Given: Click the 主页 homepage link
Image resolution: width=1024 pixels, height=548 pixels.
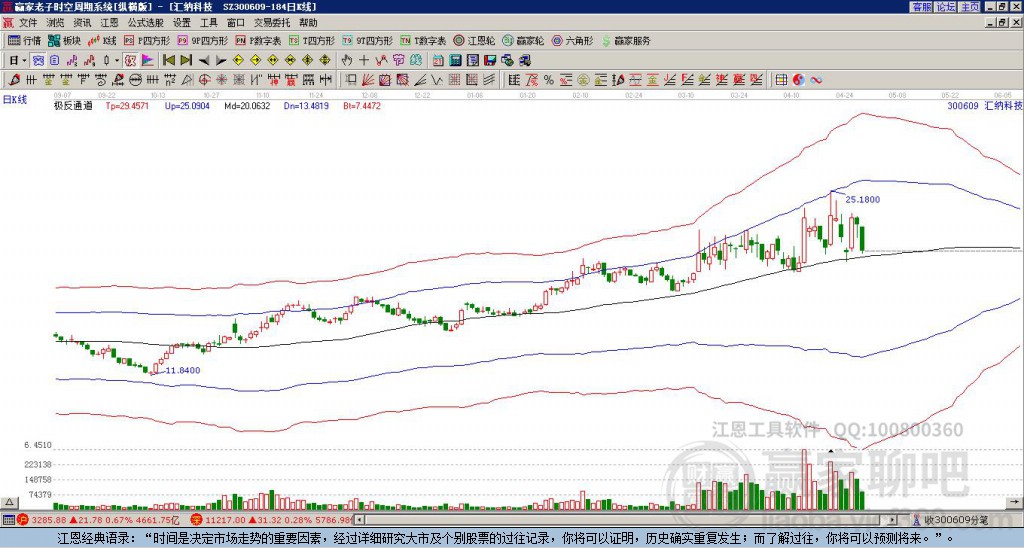Looking at the screenshot, I should [970, 7].
